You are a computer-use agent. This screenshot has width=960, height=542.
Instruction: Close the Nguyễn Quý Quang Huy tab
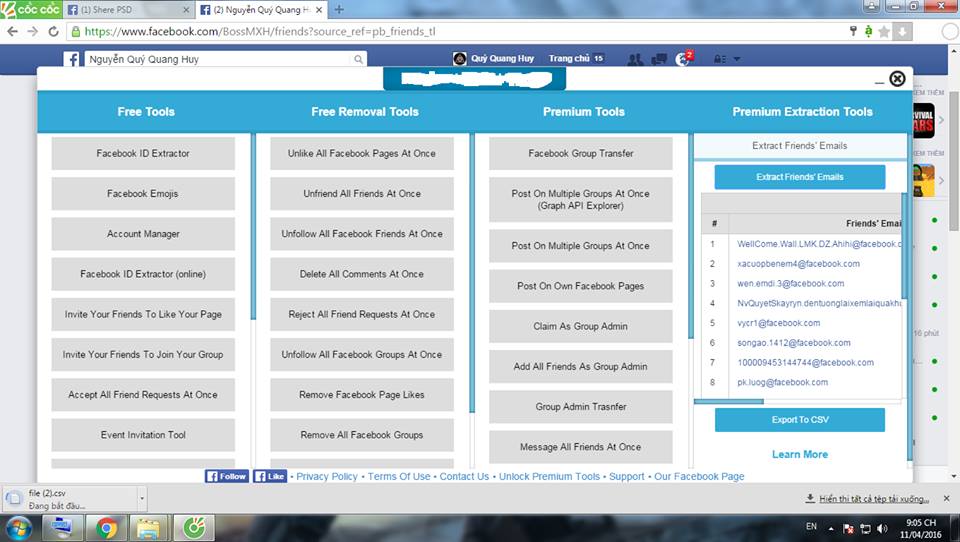[x=319, y=10]
